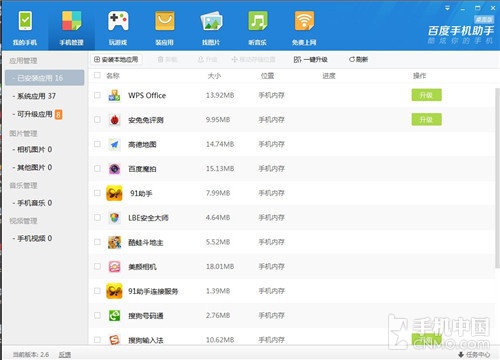Click the 美颜相机 app icon
Viewport: 500px width, 360px height.
(114, 267)
